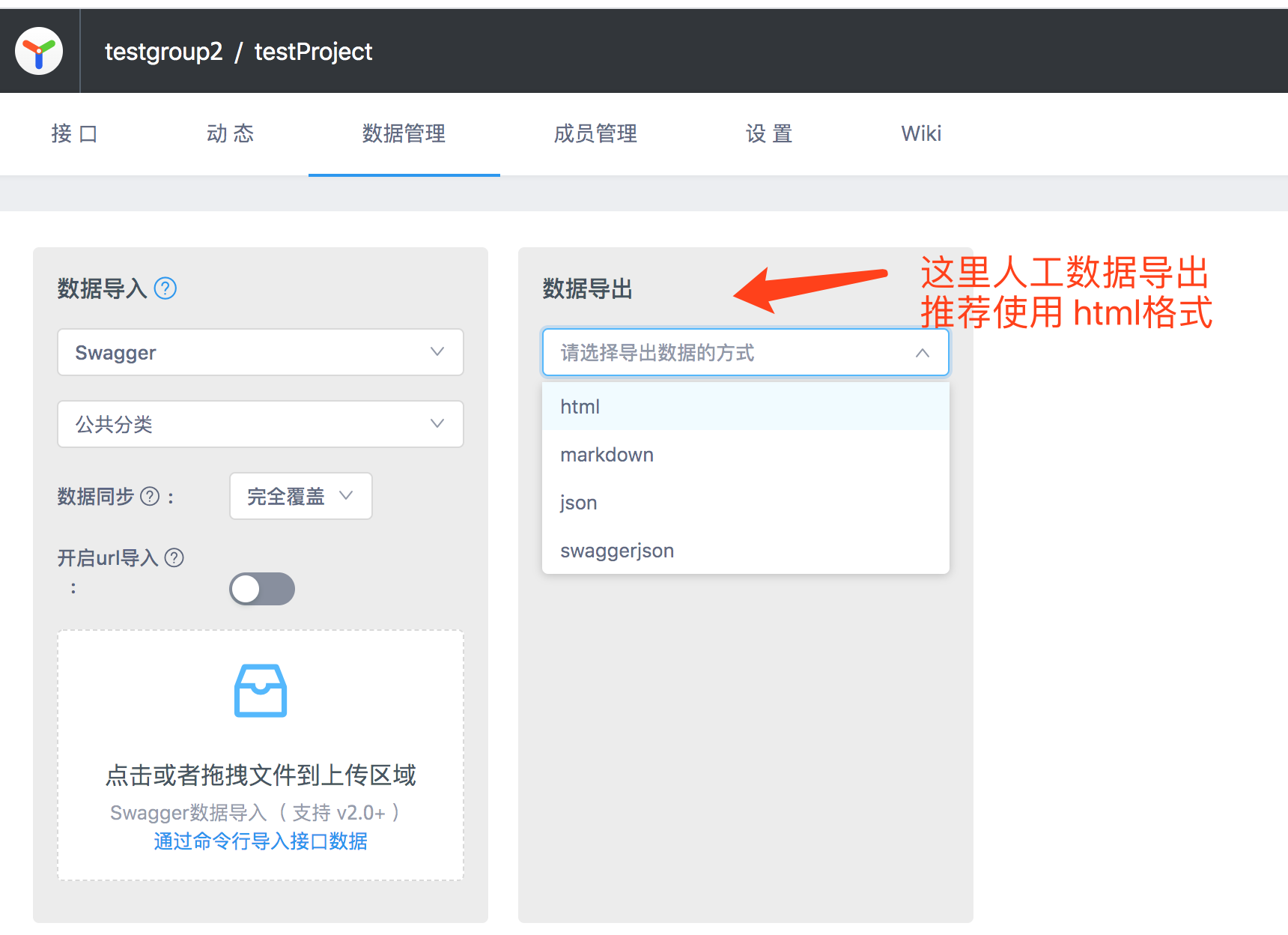
Task: Toggle the 开启url导入 switch
Action: (262, 589)
